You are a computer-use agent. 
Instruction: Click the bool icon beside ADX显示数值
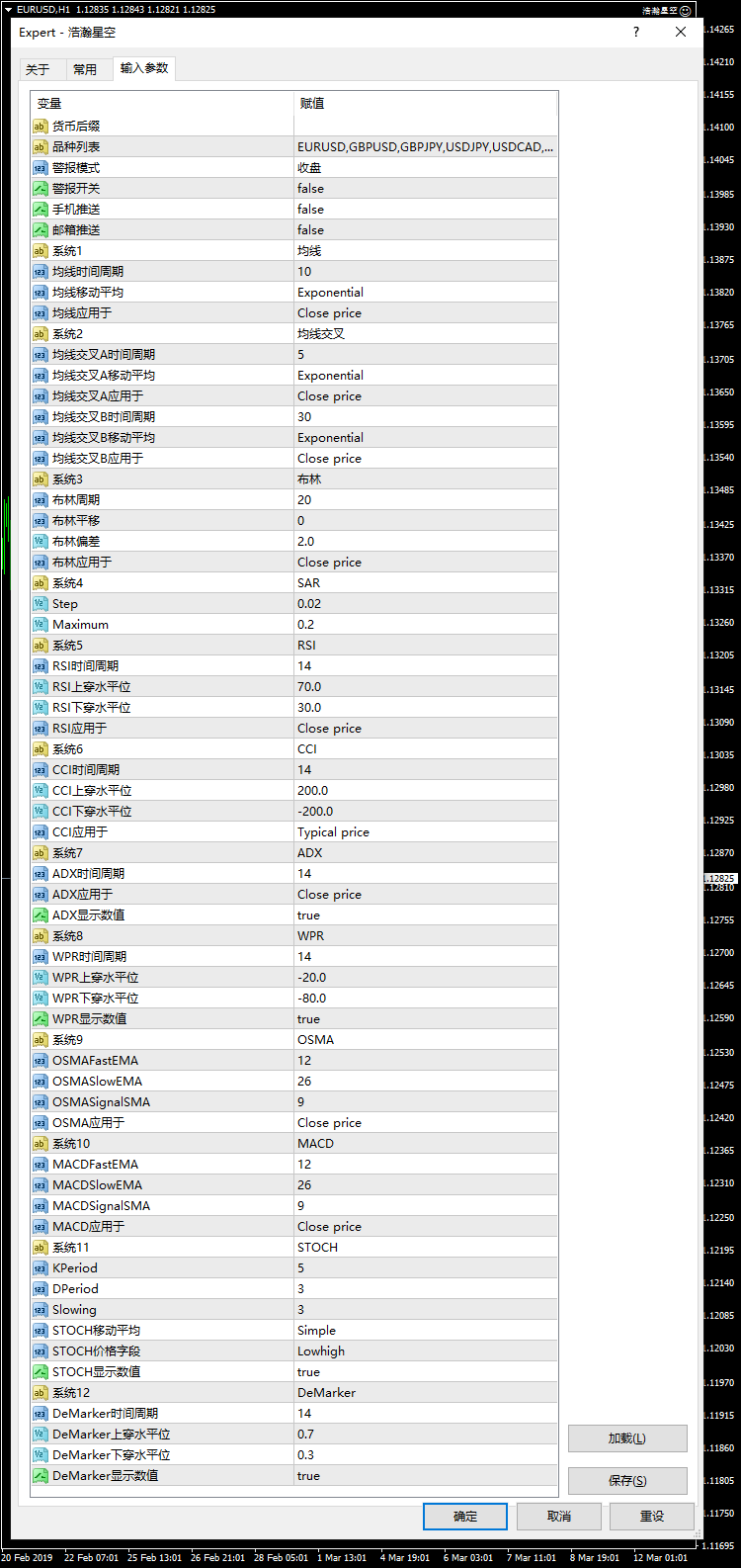[x=41, y=915]
